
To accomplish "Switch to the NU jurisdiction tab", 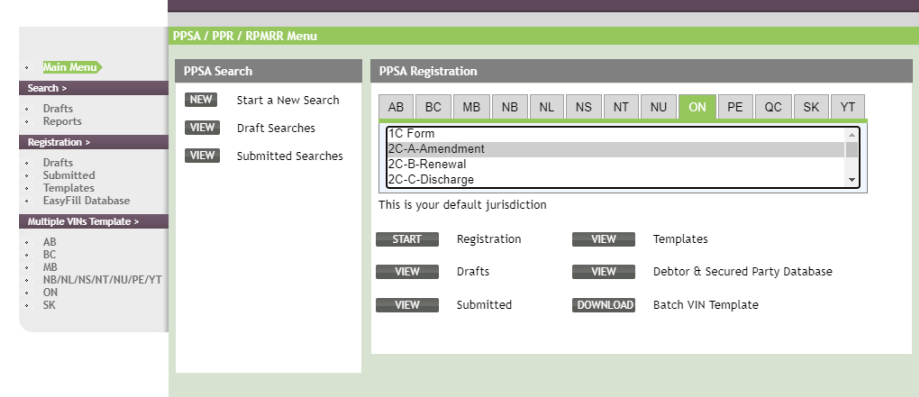I will (x=659, y=107).
